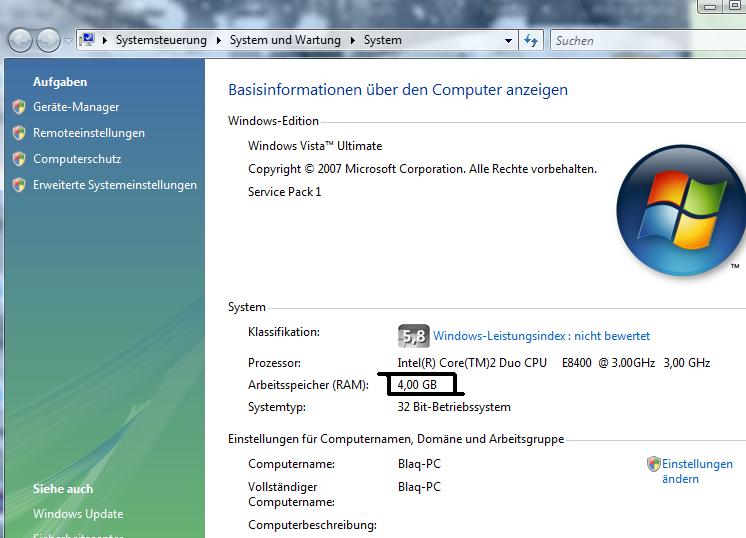Click the Arbeitsspeicher (RAM): label
Viewport: 746px width, 538px height.
308,385
